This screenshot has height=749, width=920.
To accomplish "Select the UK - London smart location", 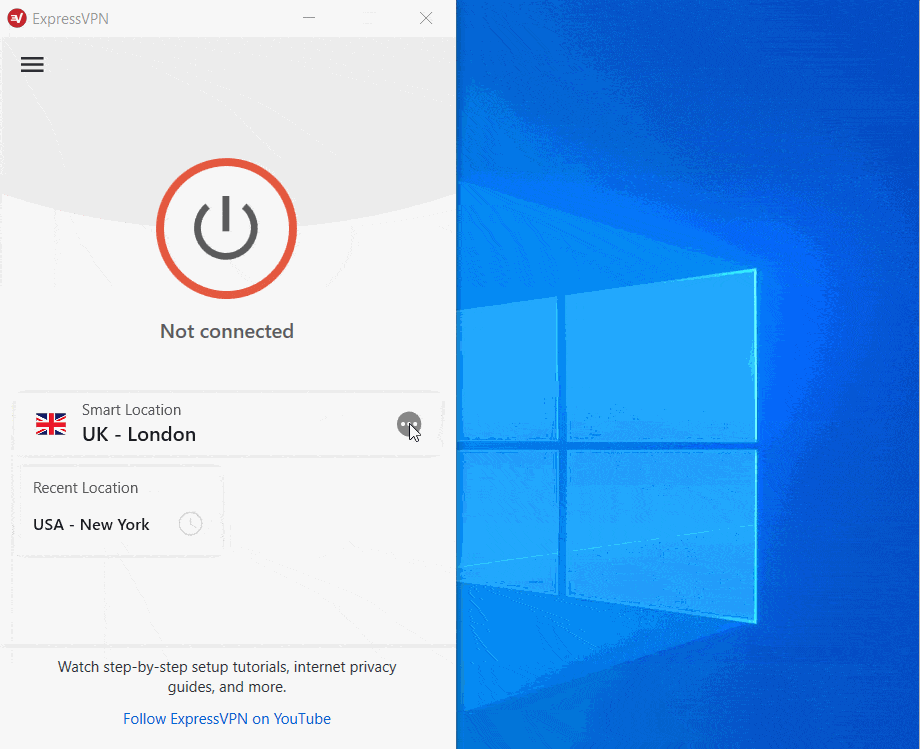I will tap(229, 423).
